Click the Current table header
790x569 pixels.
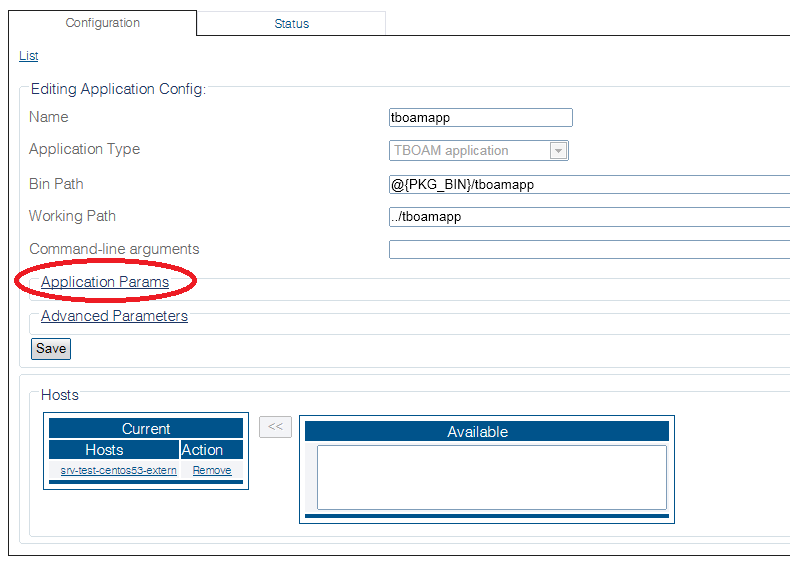(x=146, y=428)
